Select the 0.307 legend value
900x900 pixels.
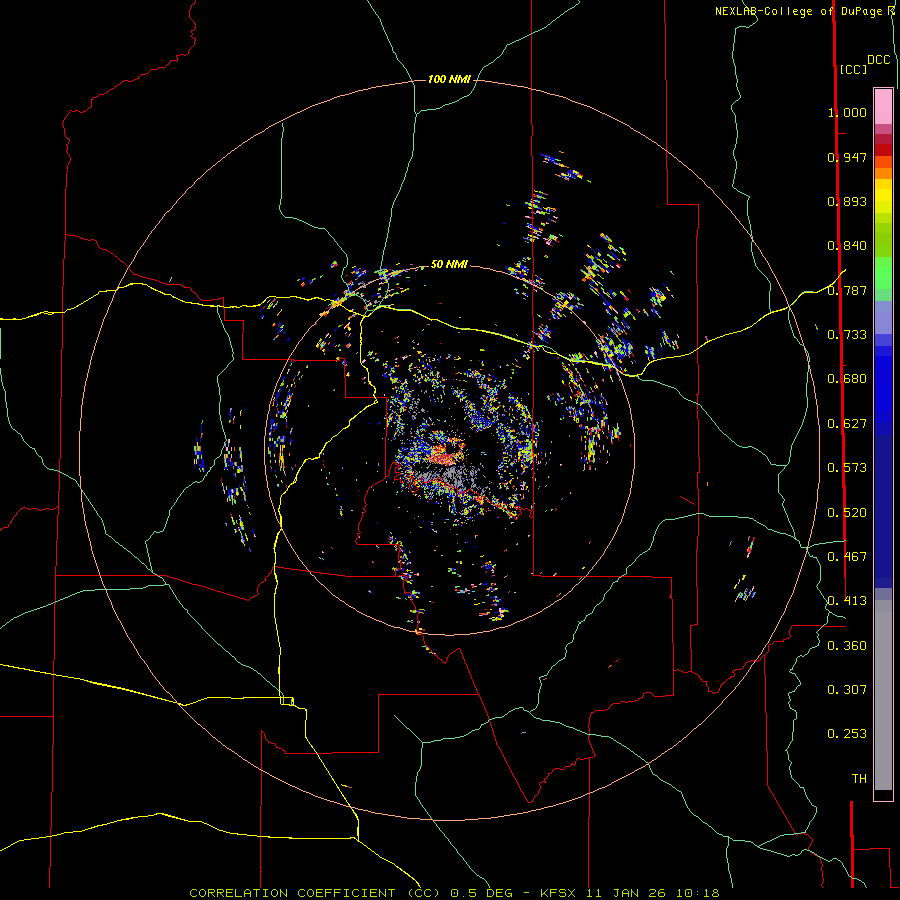pos(847,690)
